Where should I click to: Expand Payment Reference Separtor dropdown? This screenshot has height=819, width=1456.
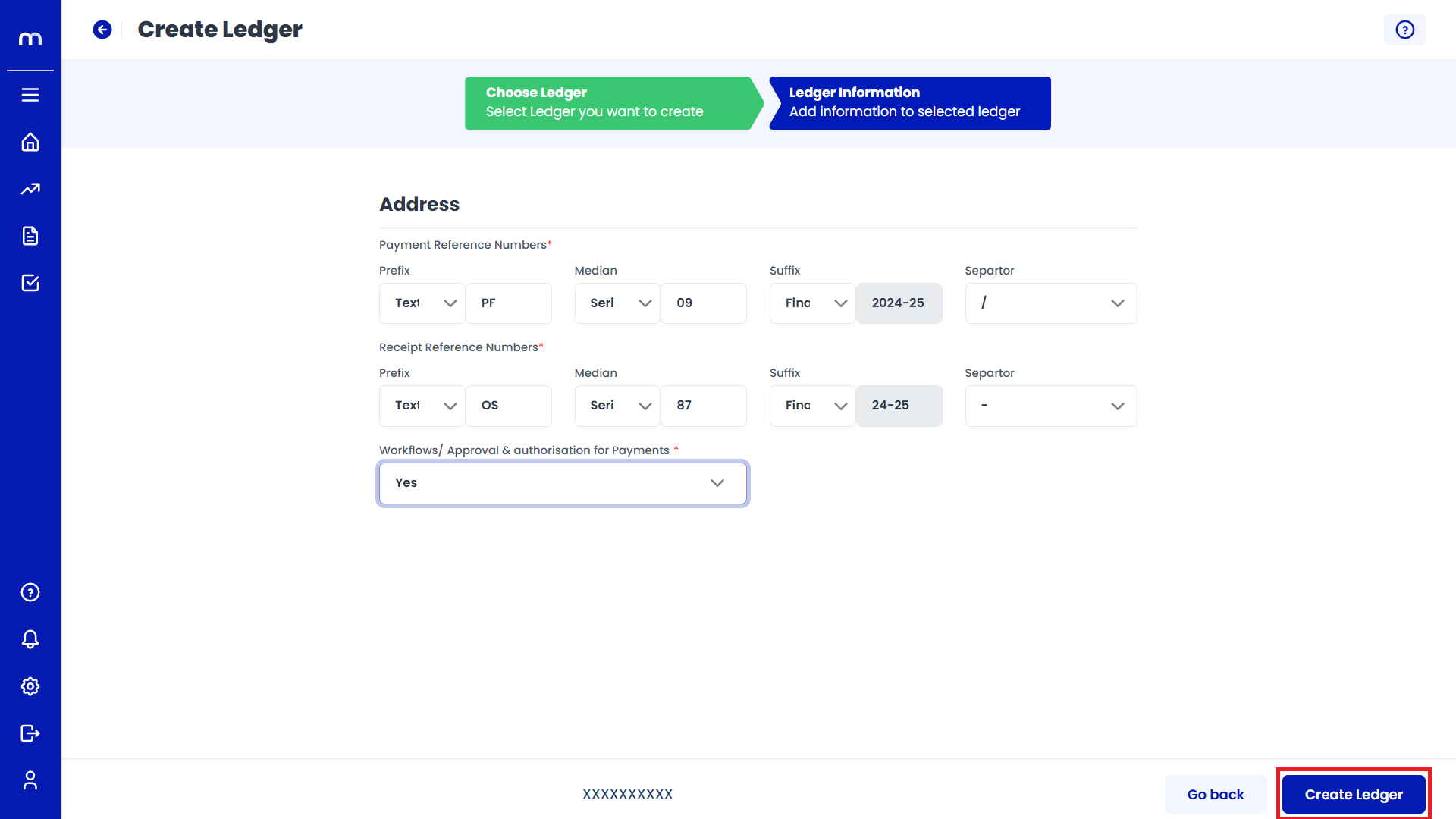[x=1050, y=303]
